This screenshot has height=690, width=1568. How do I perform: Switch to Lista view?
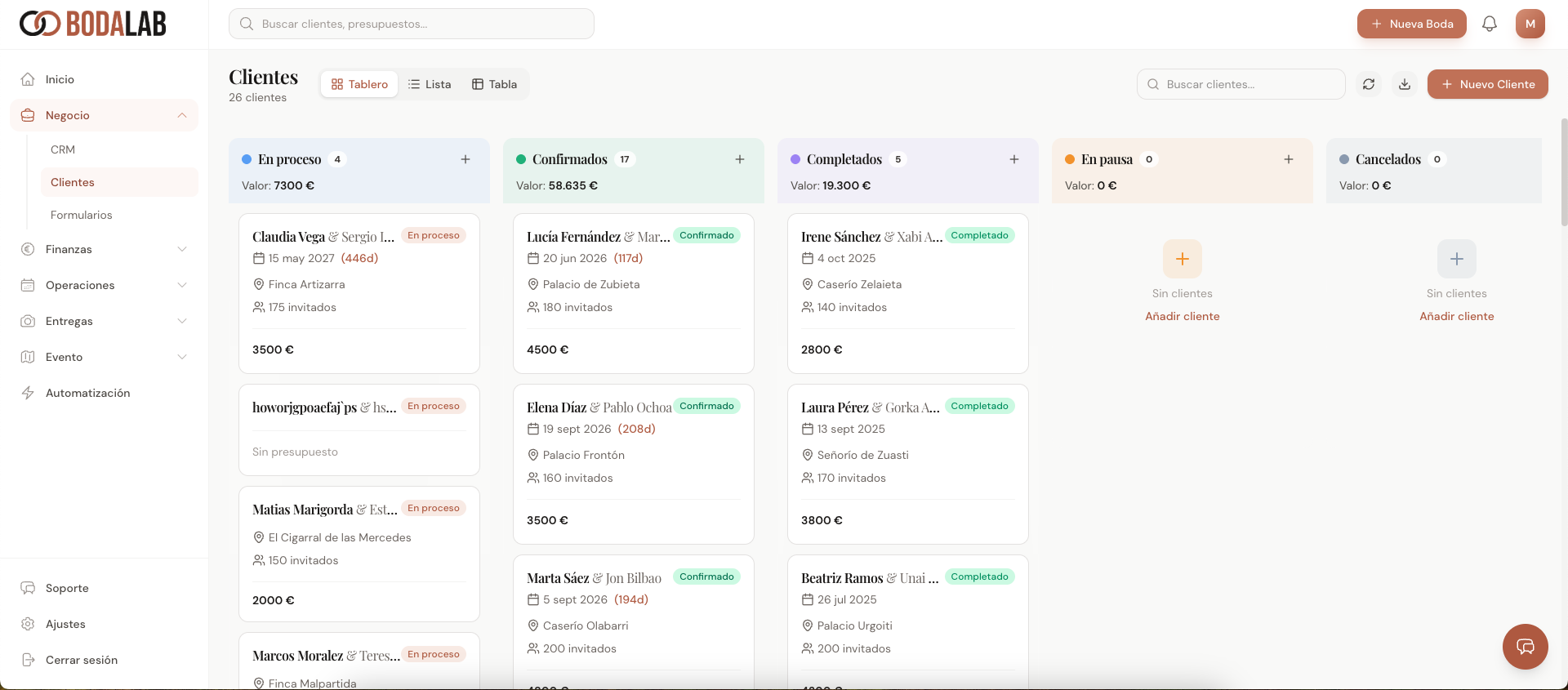click(430, 84)
